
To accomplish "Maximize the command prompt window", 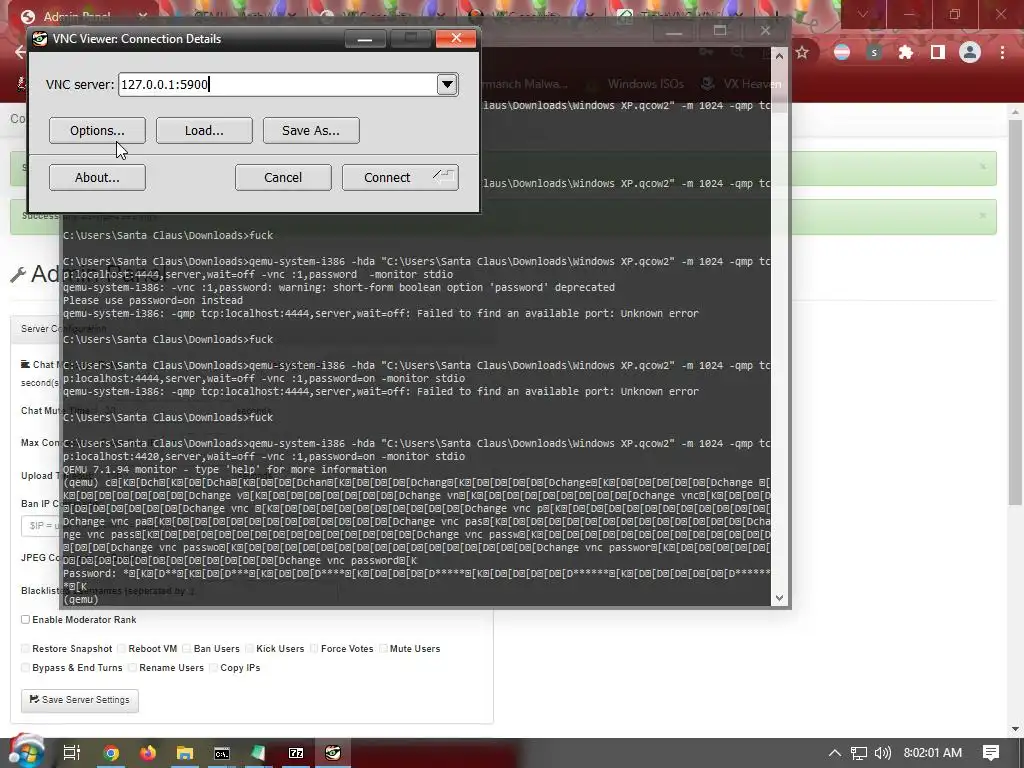I will 720,31.
